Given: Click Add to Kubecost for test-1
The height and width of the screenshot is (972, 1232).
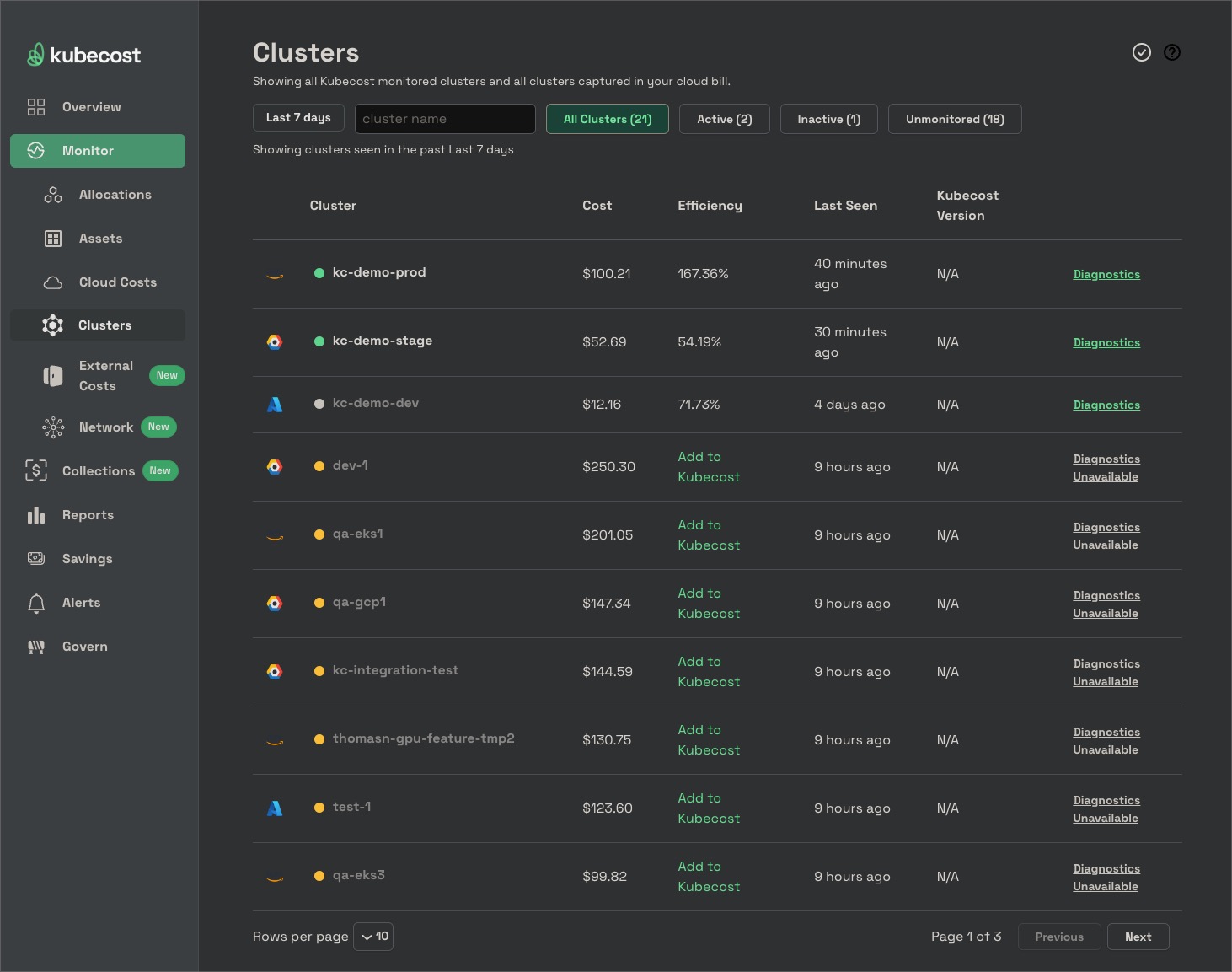Looking at the screenshot, I should (x=709, y=808).
